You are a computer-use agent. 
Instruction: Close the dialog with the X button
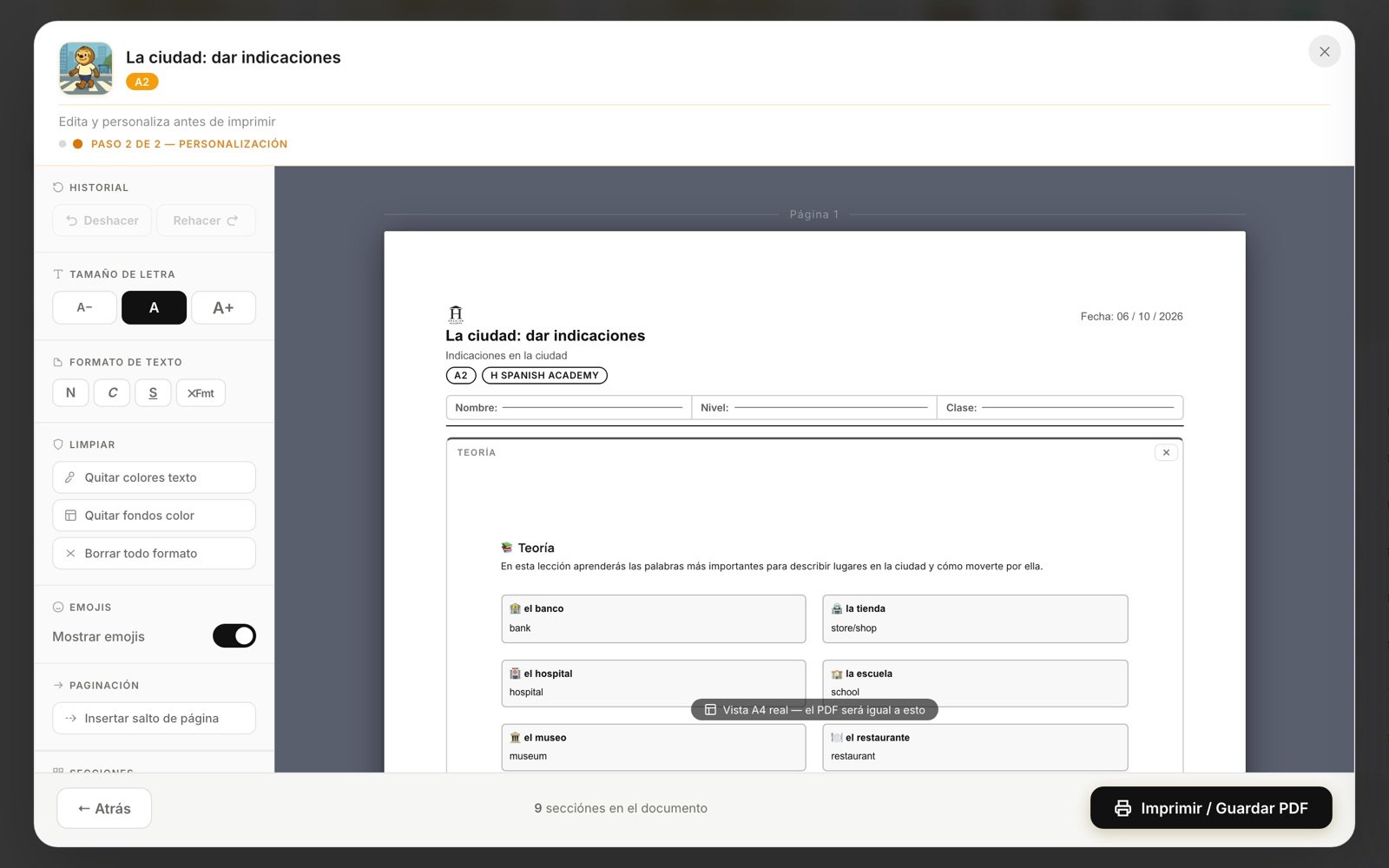(1324, 52)
